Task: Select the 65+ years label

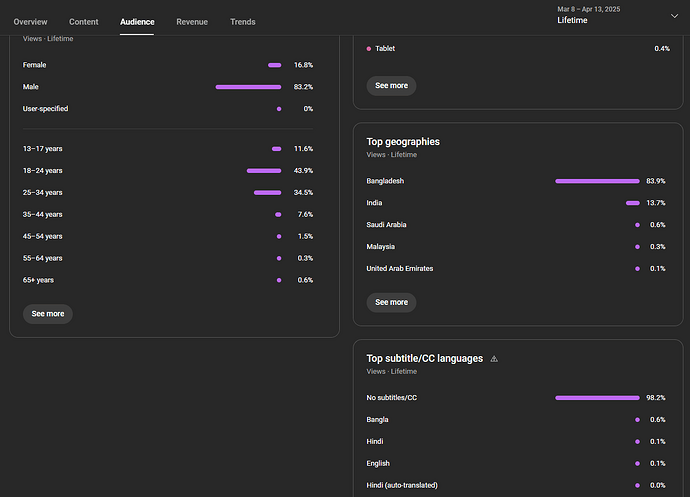Action: [x=38, y=280]
